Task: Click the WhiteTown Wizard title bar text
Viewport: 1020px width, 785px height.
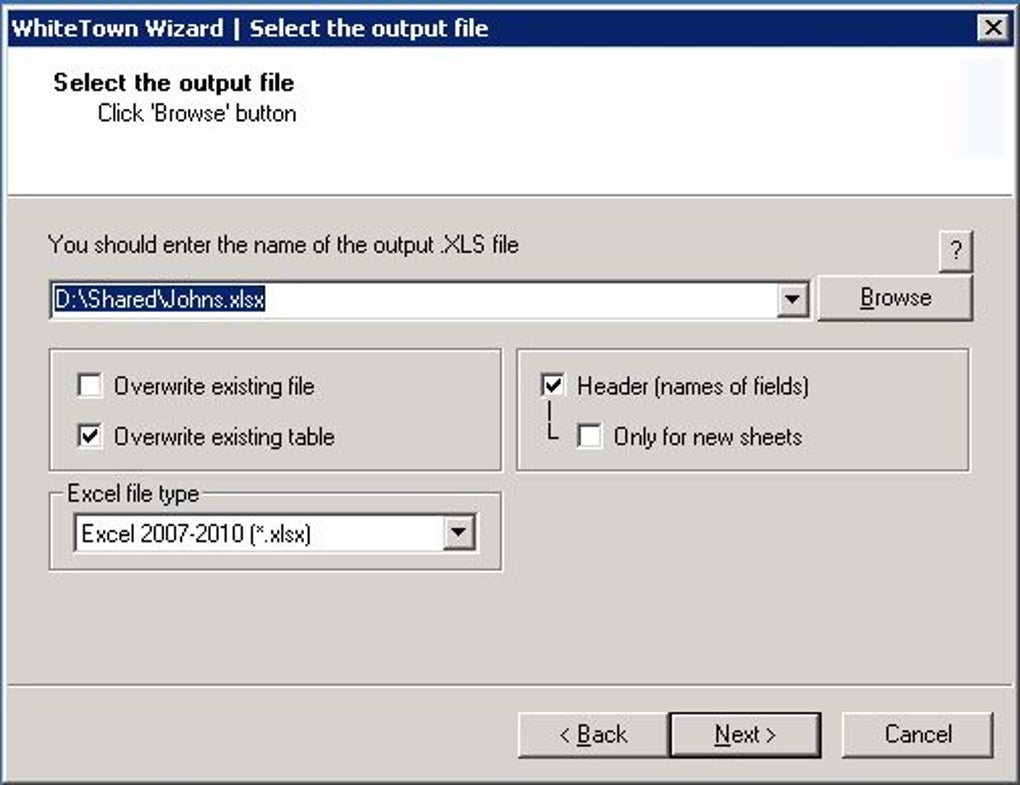Action: 250,29
